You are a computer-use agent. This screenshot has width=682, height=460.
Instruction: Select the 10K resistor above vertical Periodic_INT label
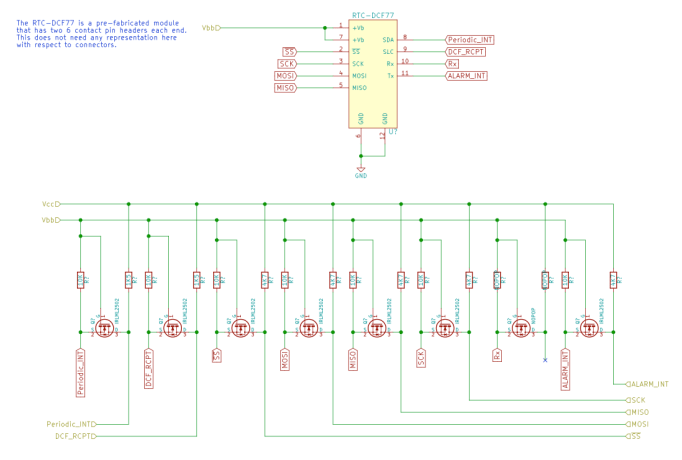(80, 280)
